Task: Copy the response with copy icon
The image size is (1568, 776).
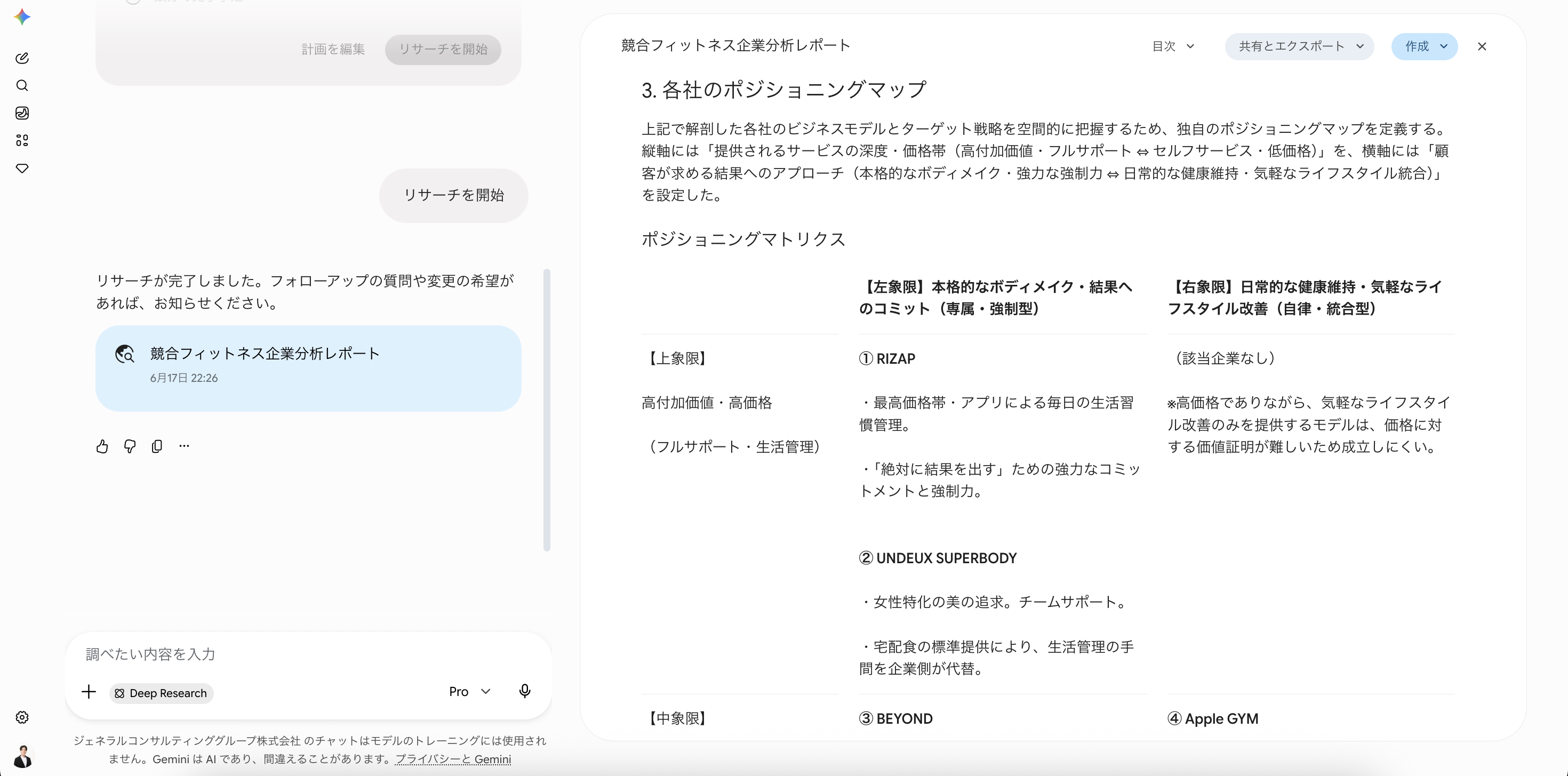Action: [157, 446]
